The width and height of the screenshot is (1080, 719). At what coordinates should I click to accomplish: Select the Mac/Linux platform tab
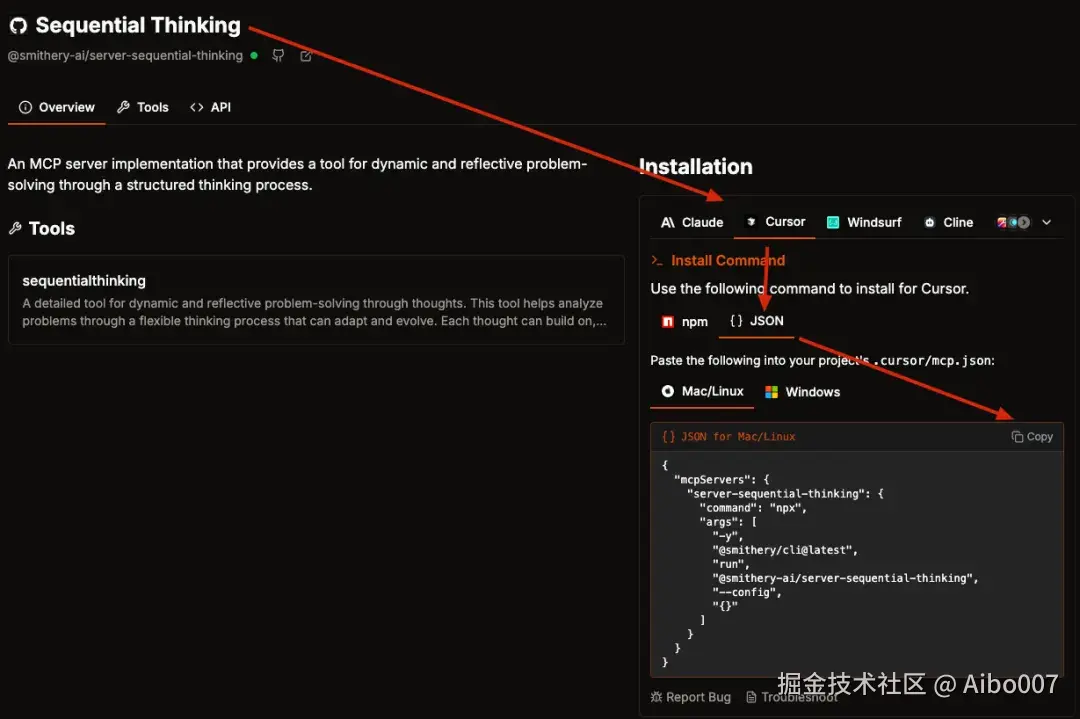[x=702, y=391]
